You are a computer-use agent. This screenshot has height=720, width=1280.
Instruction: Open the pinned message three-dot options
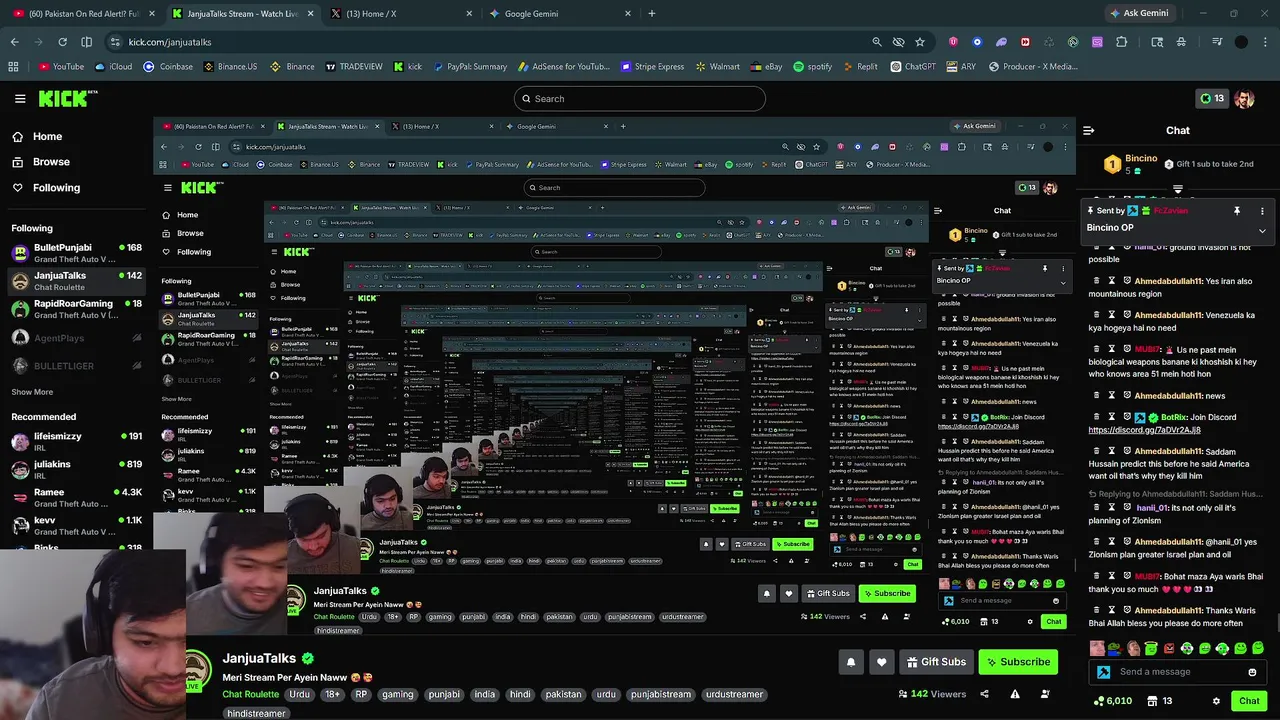click(1262, 211)
